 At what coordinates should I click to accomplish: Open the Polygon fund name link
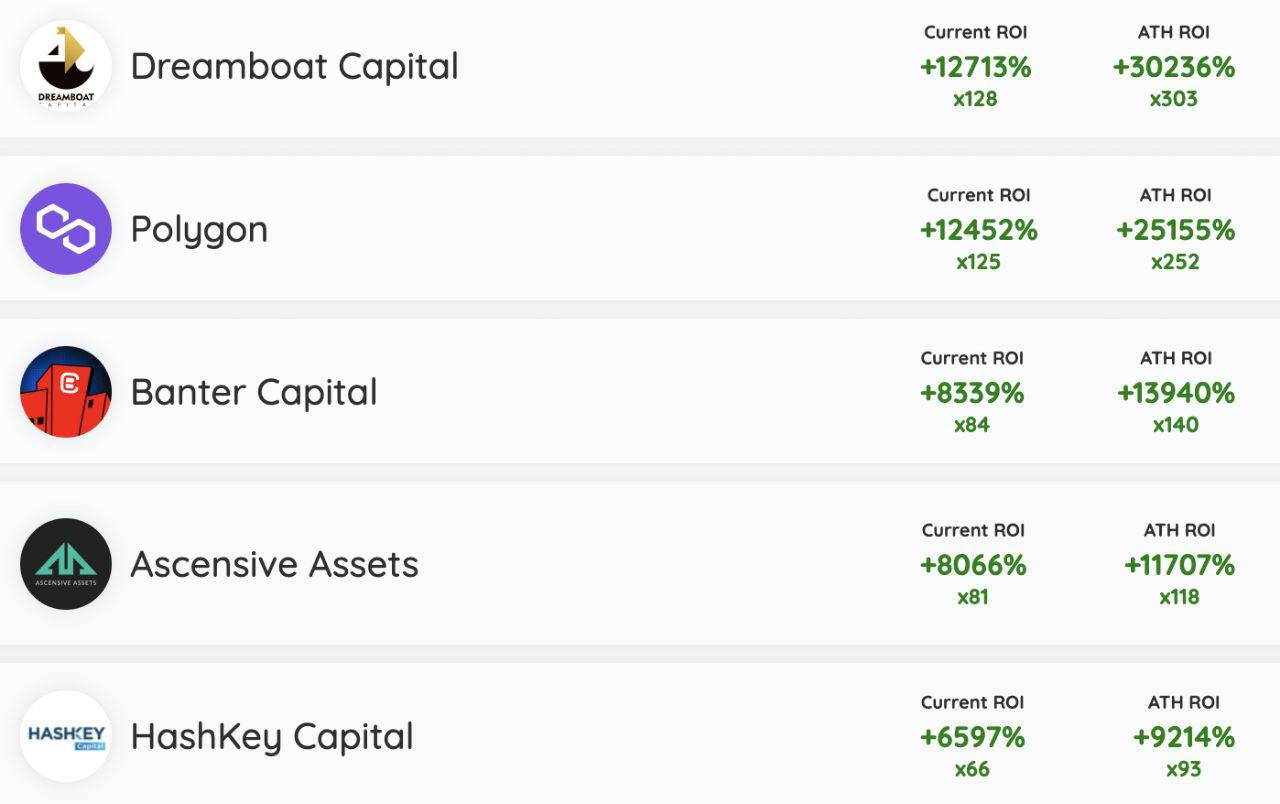point(199,230)
